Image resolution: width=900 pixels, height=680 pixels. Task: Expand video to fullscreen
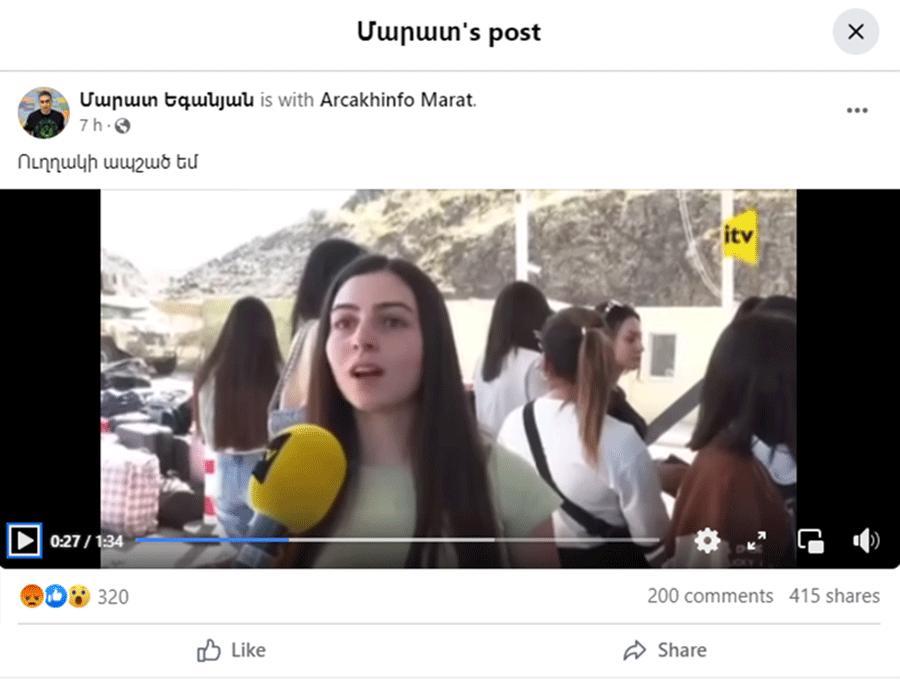(757, 541)
